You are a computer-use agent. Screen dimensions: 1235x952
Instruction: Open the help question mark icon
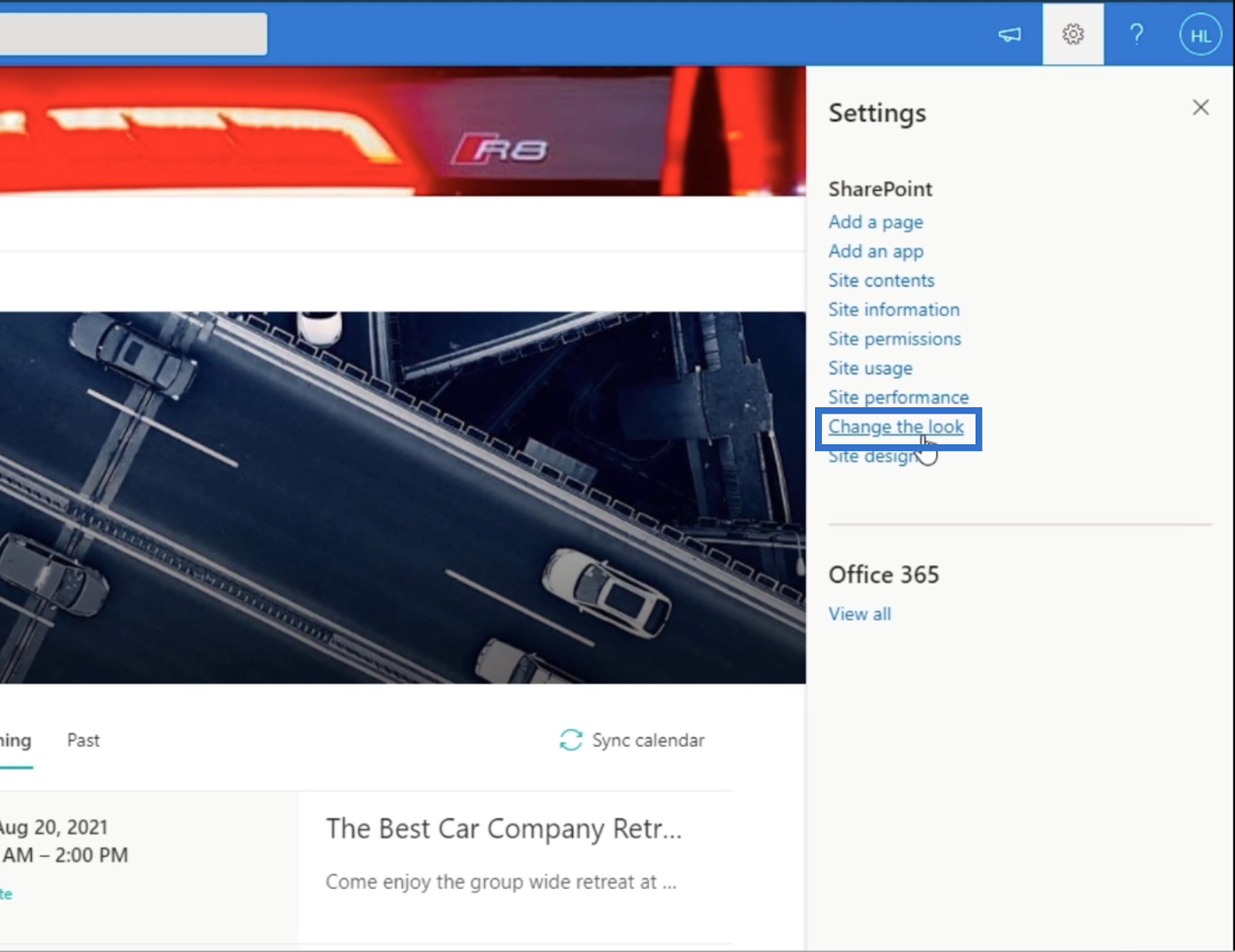pyautogui.click(x=1136, y=35)
